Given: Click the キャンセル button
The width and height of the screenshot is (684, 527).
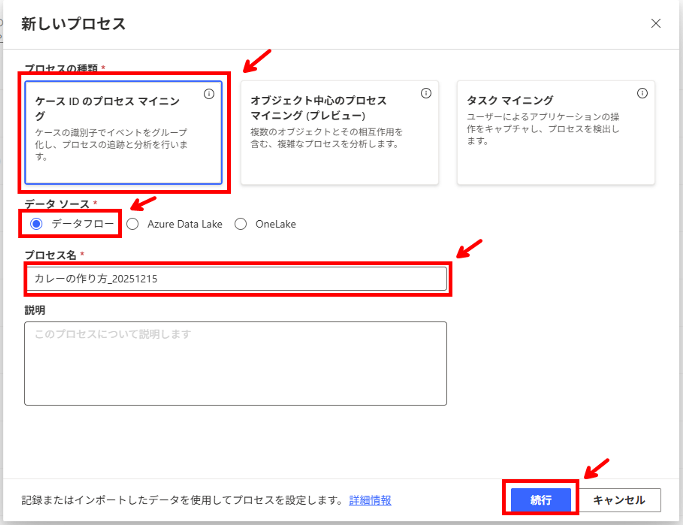Looking at the screenshot, I should (x=619, y=500).
